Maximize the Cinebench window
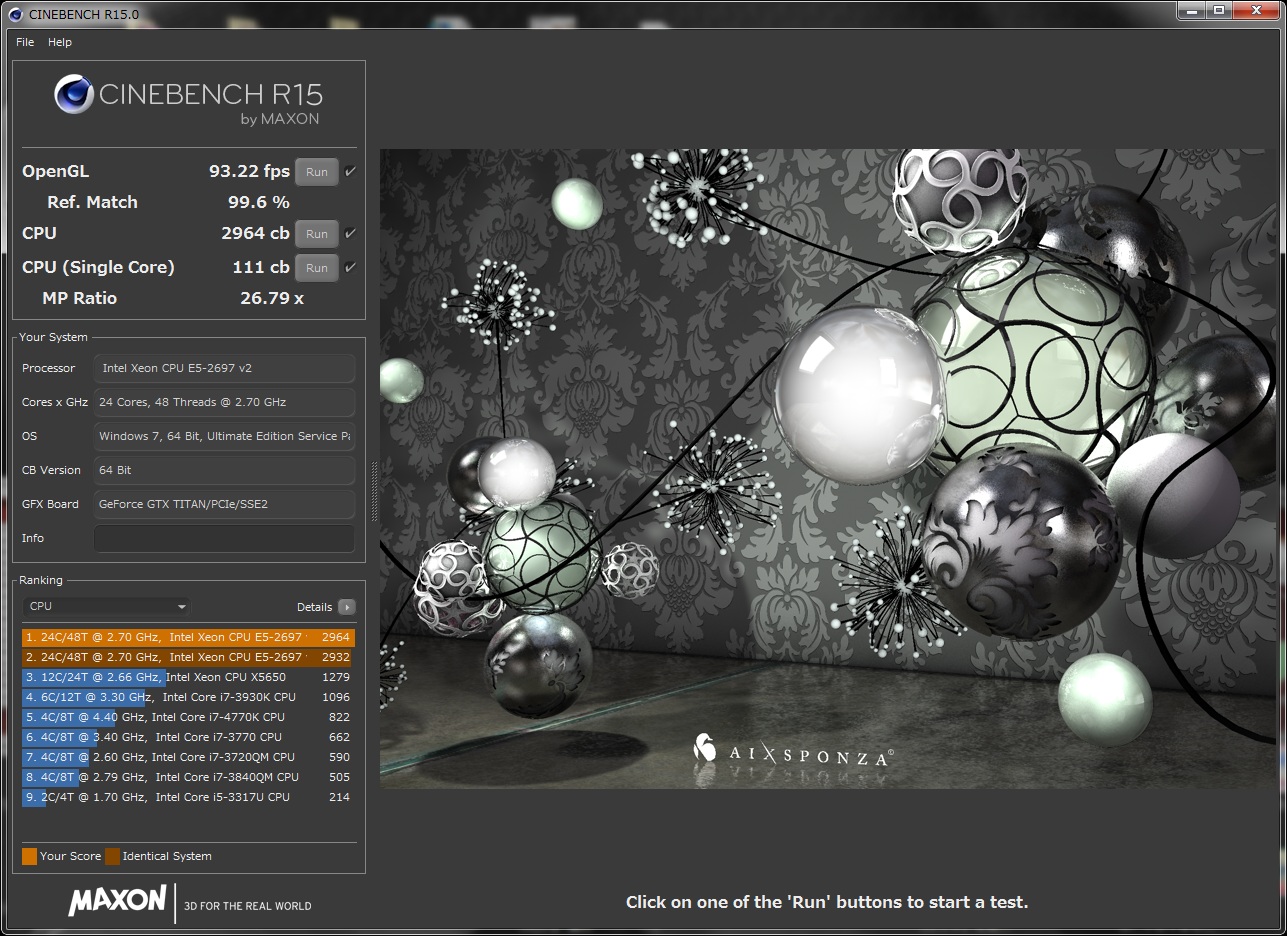The height and width of the screenshot is (936, 1287). tap(1219, 11)
